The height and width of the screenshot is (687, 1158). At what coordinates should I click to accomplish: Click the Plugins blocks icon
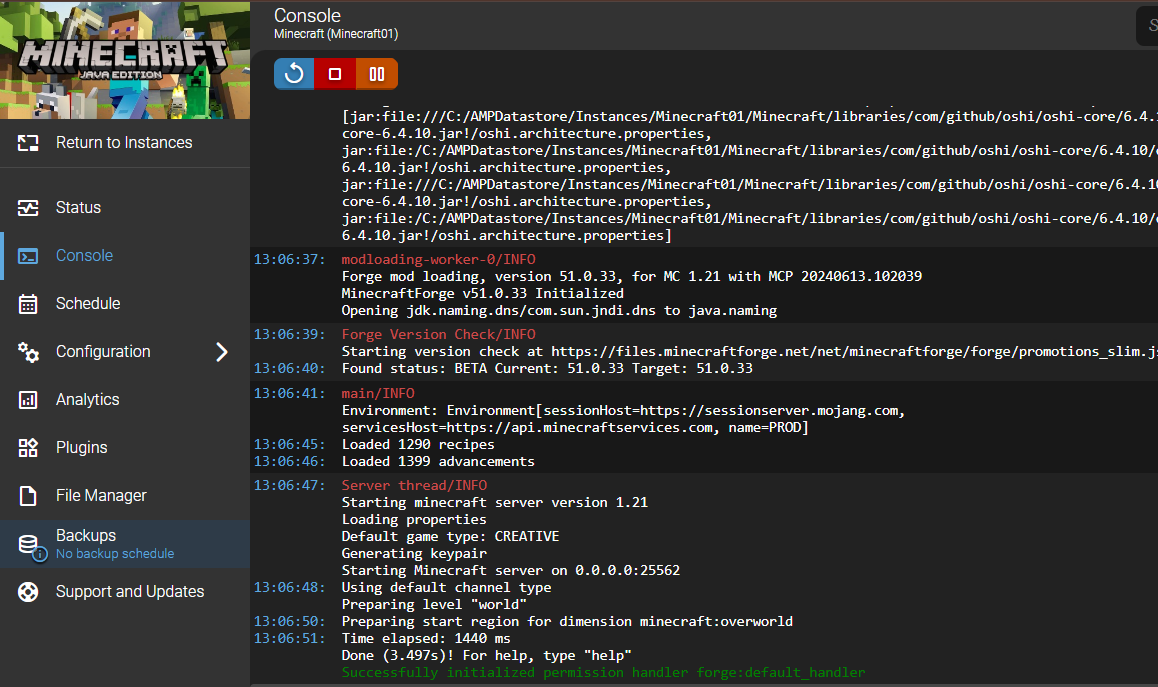point(28,448)
